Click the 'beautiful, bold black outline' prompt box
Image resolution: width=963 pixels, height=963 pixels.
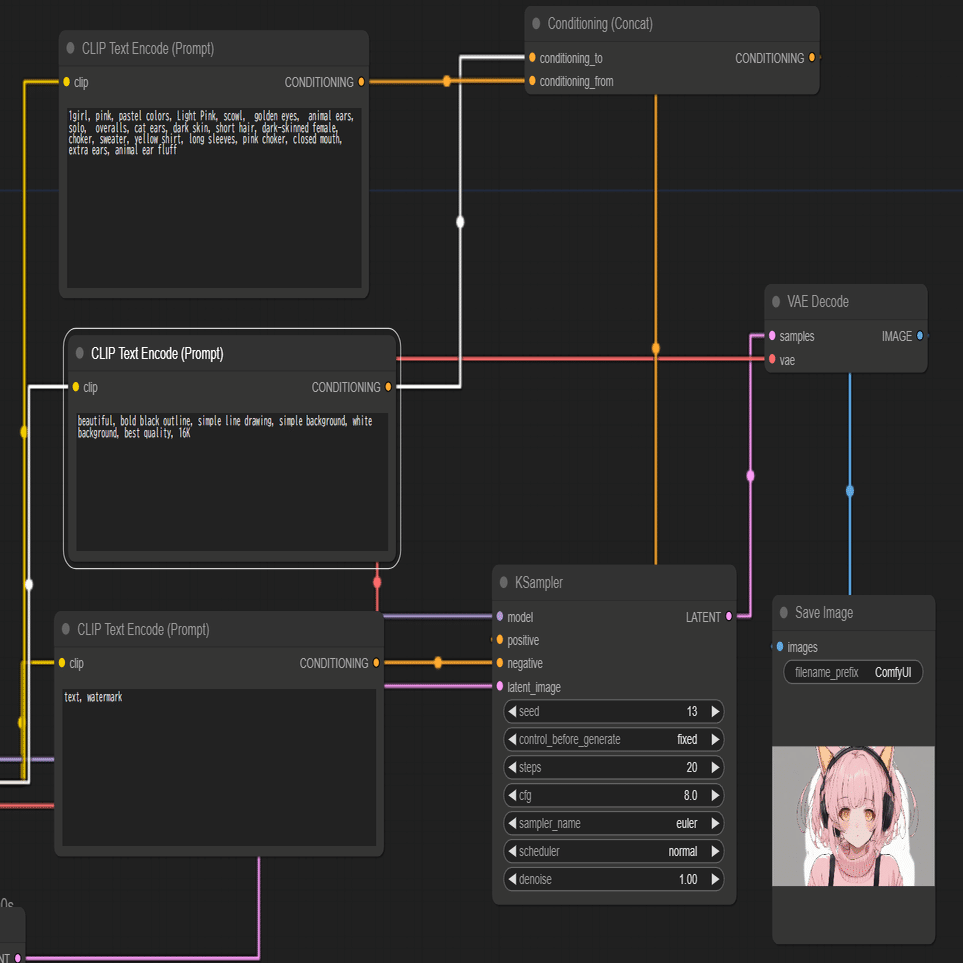[232, 482]
